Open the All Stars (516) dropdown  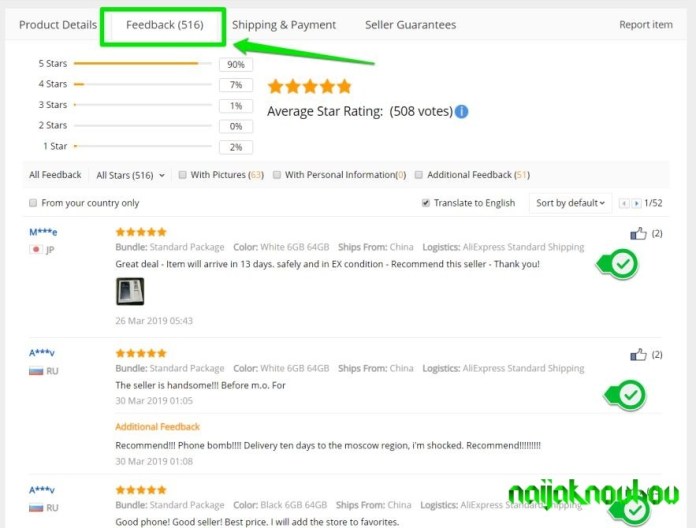coord(130,175)
